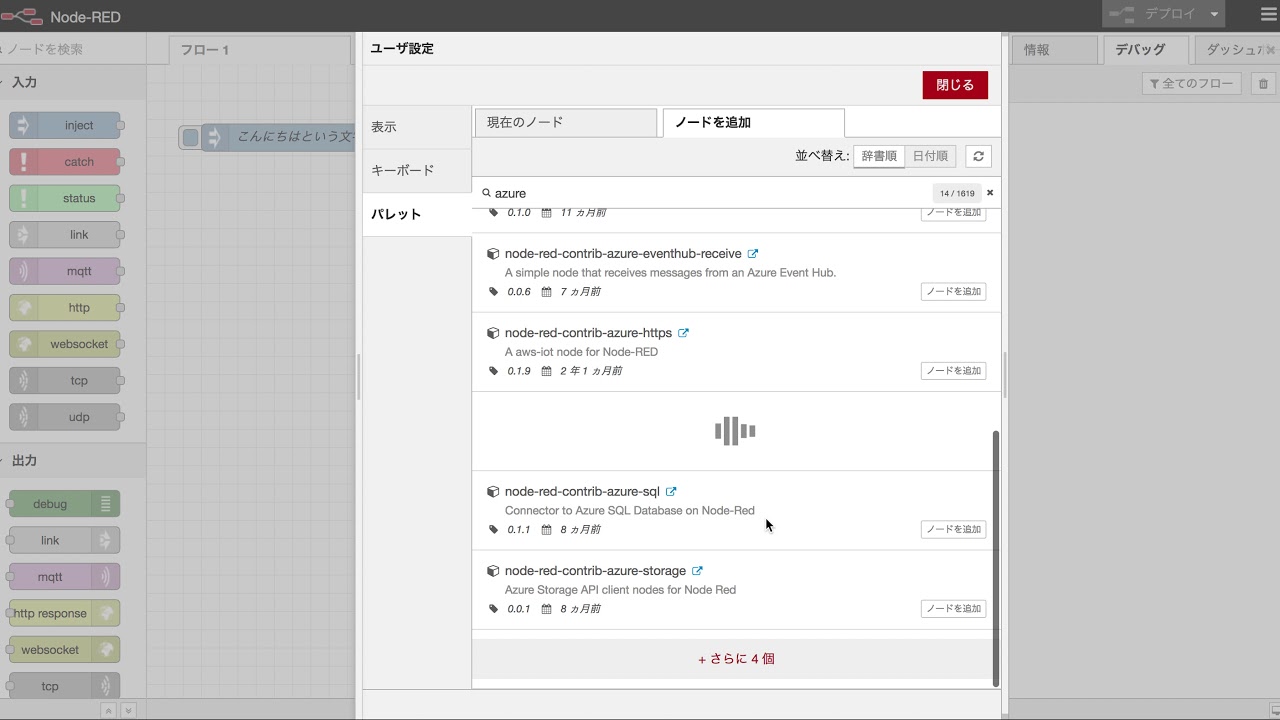Open external link for node-red-contrib-azure-storage
Screen dimensions: 1280x720
(x=697, y=571)
